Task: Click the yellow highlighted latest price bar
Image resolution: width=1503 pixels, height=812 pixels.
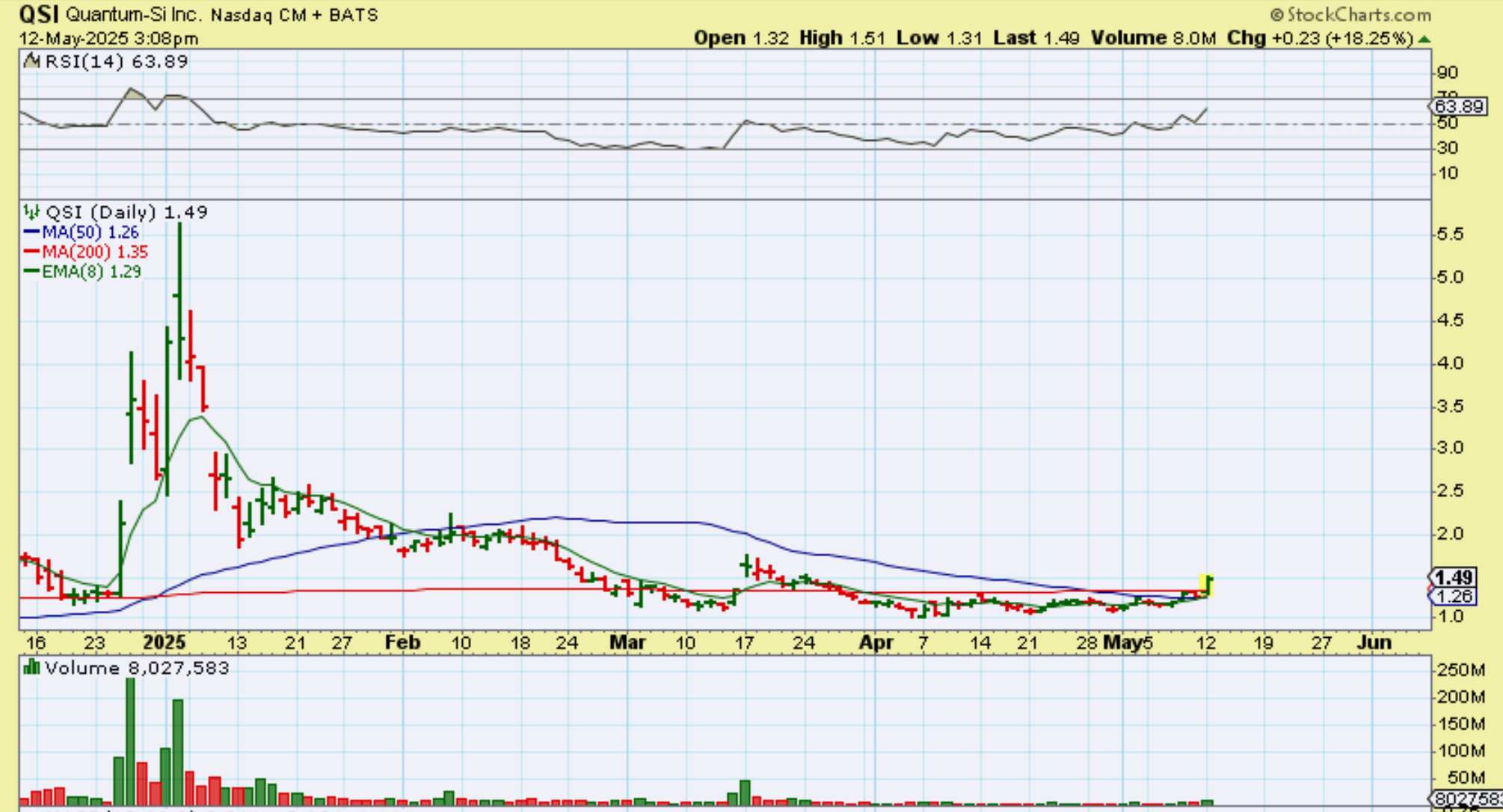Action: pyautogui.click(x=1207, y=585)
